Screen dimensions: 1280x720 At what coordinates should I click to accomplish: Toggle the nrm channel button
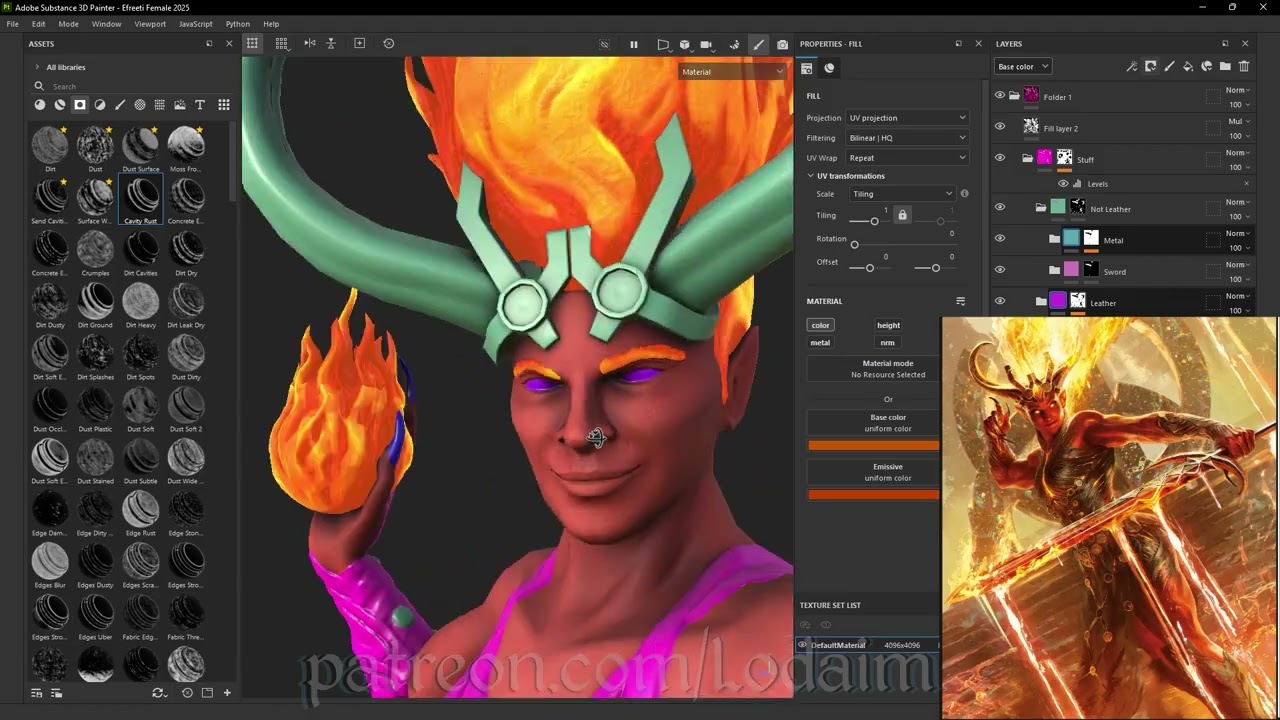pos(887,342)
